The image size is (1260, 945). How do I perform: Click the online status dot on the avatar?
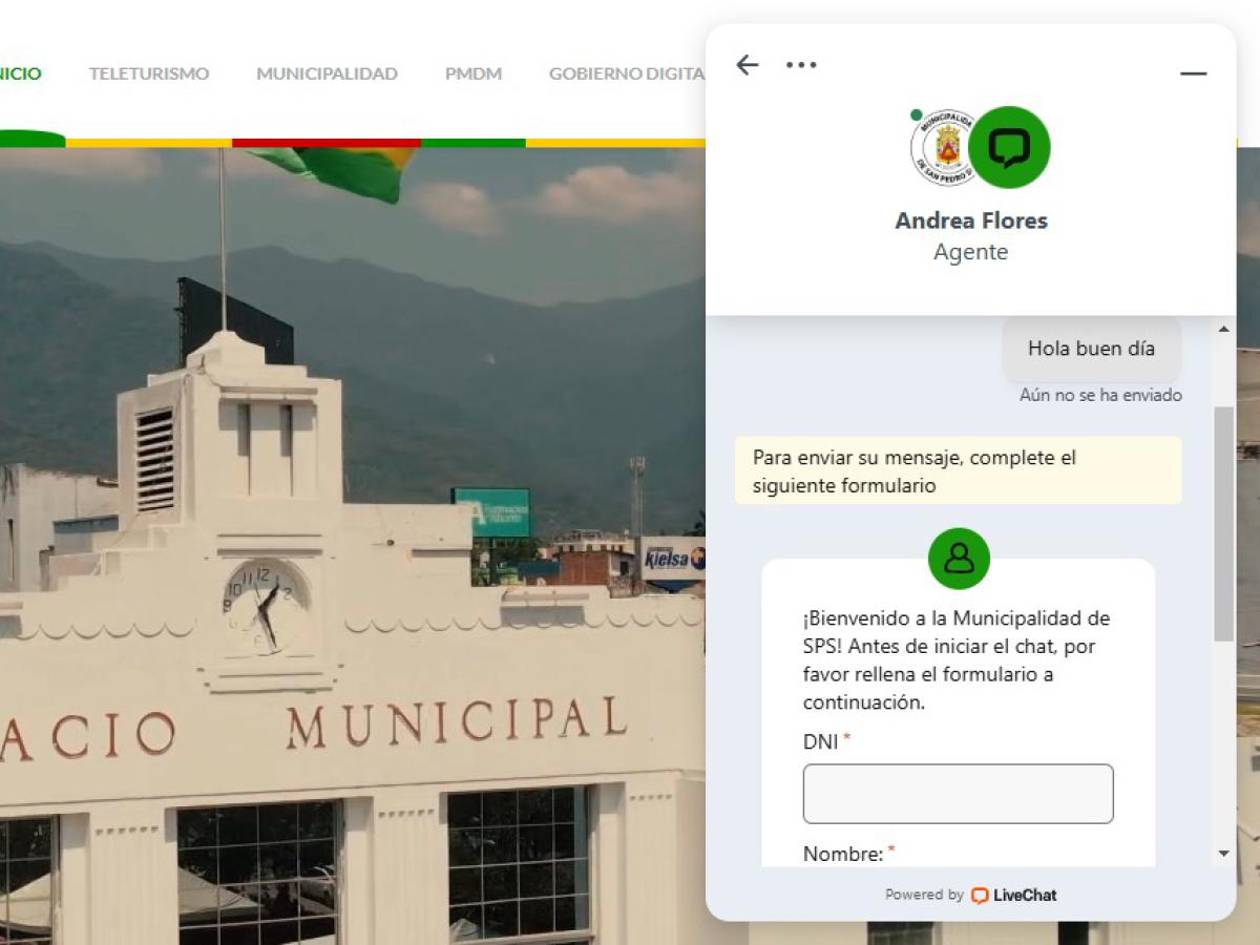(x=916, y=115)
